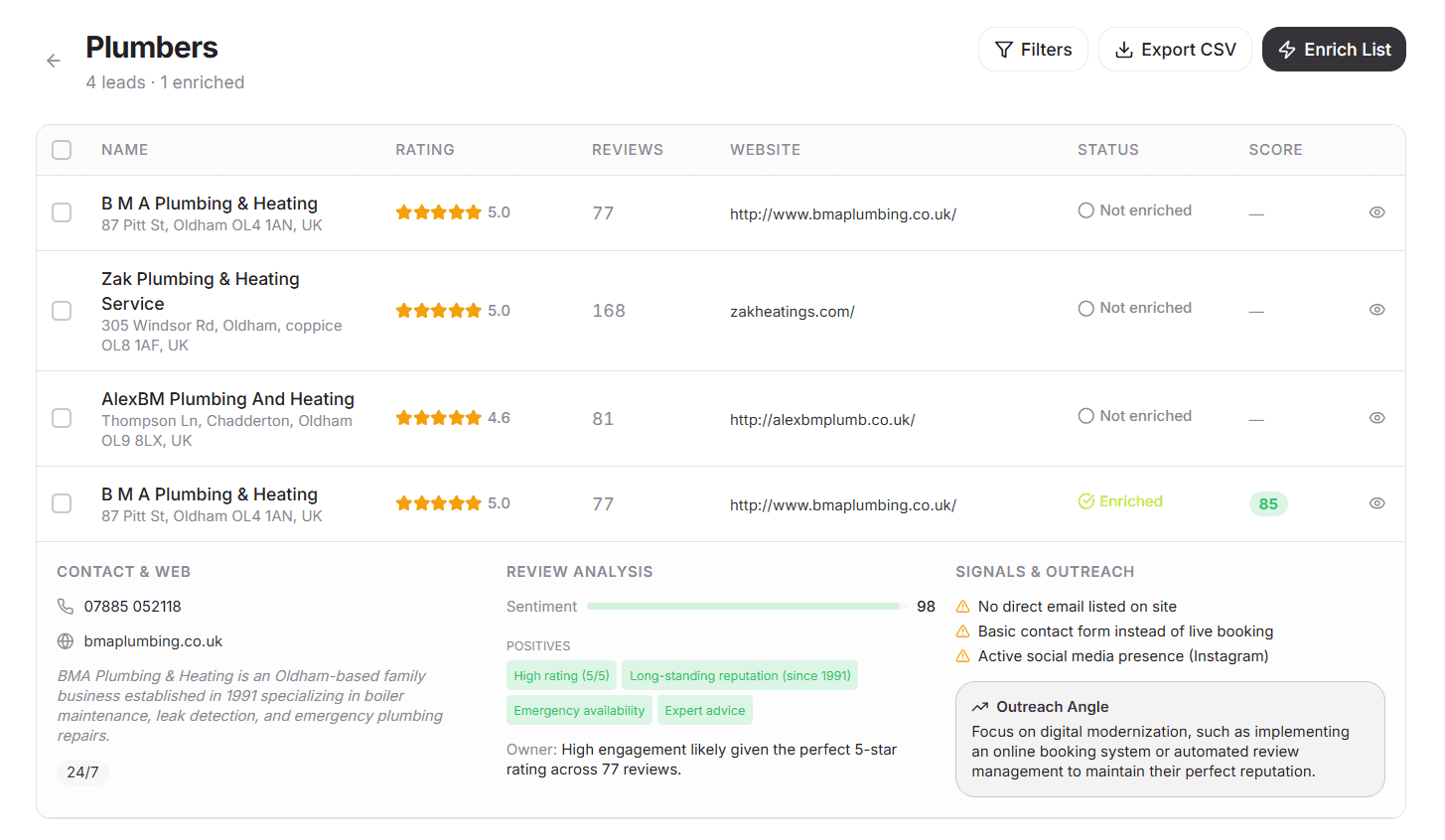Click the green Enriched status icon

[x=1086, y=501]
